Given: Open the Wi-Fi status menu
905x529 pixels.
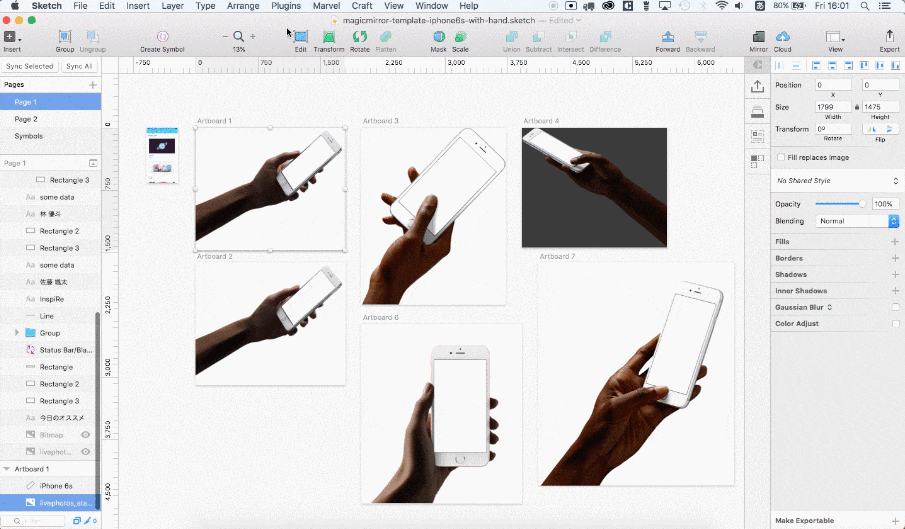Looking at the screenshot, I should click(x=721, y=6).
